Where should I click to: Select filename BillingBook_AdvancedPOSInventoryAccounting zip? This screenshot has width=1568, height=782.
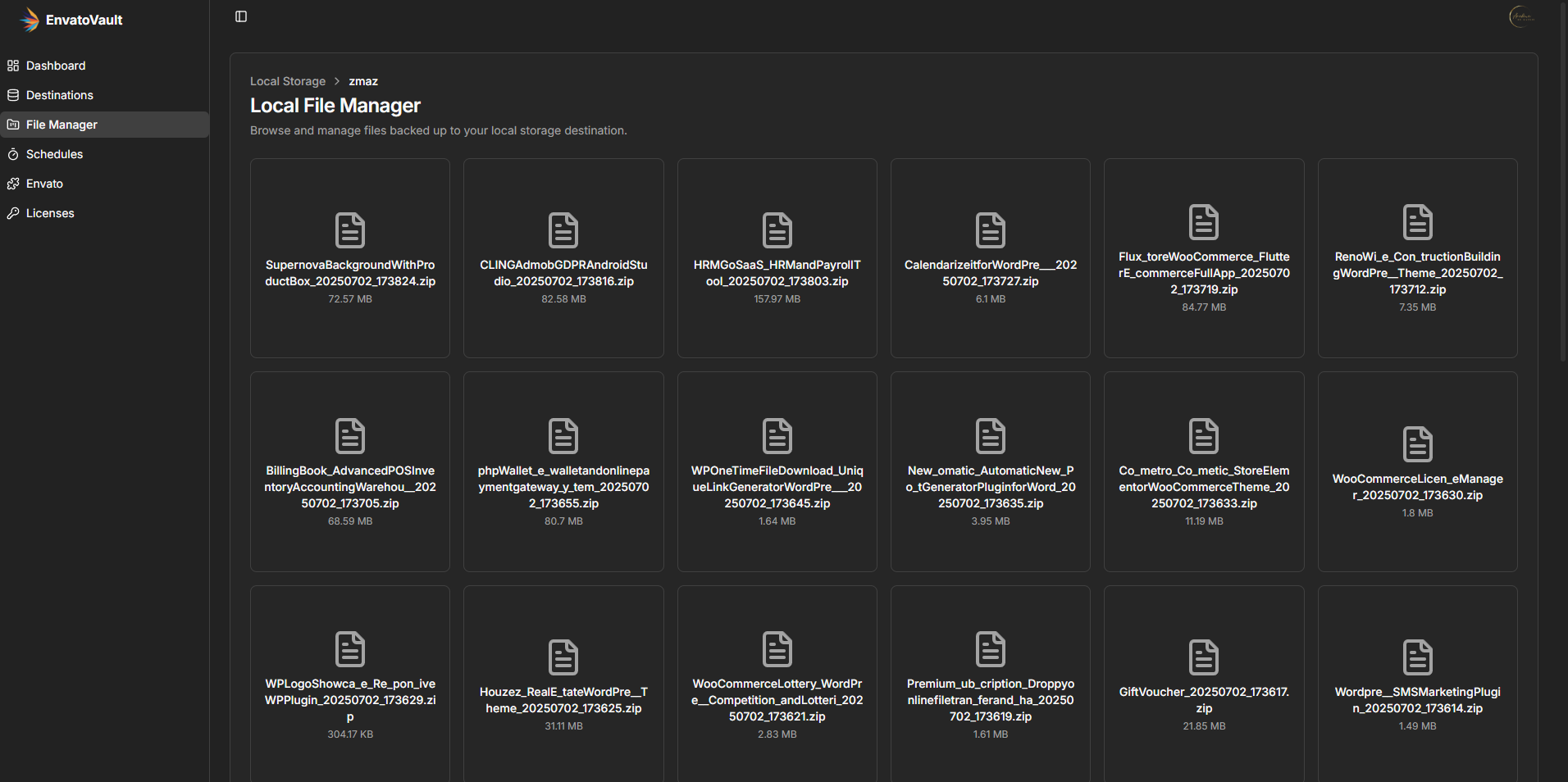tap(350, 487)
